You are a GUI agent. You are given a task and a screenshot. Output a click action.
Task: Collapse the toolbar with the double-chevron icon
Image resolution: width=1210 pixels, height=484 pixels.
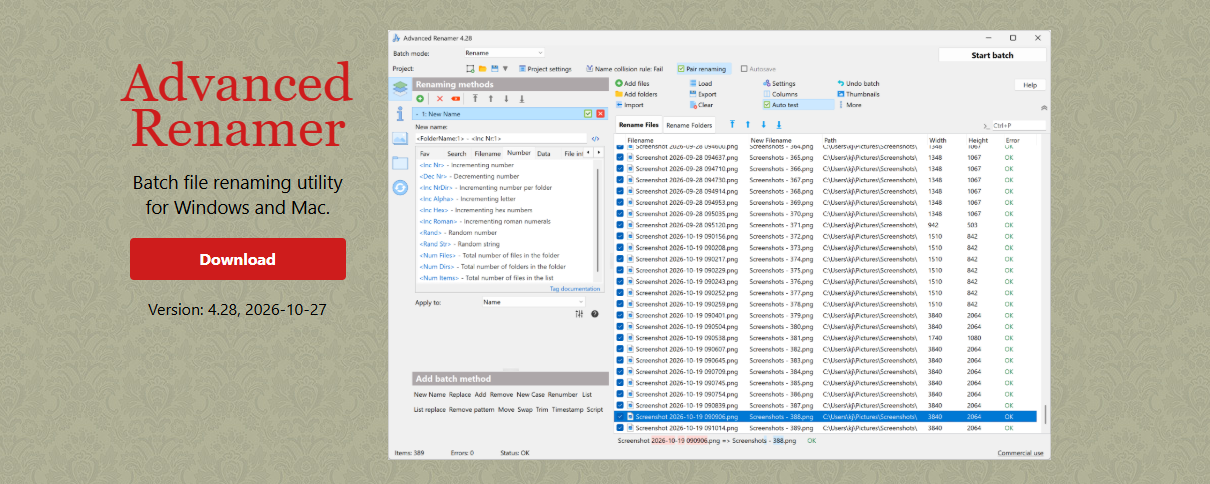coord(1044,106)
